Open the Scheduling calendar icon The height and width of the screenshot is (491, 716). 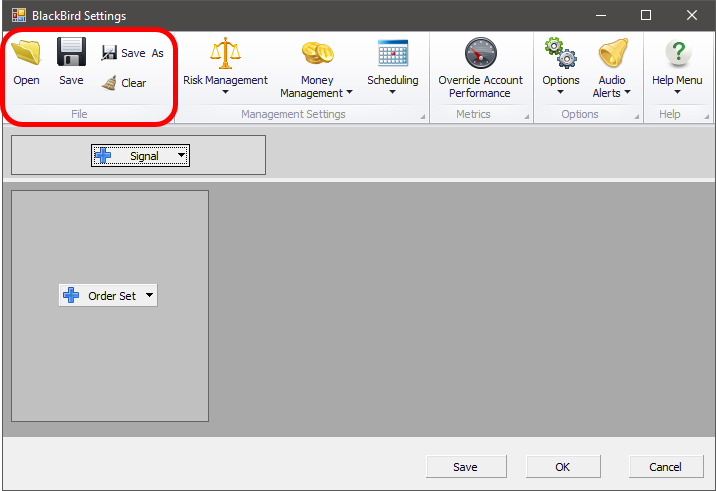point(393,53)
